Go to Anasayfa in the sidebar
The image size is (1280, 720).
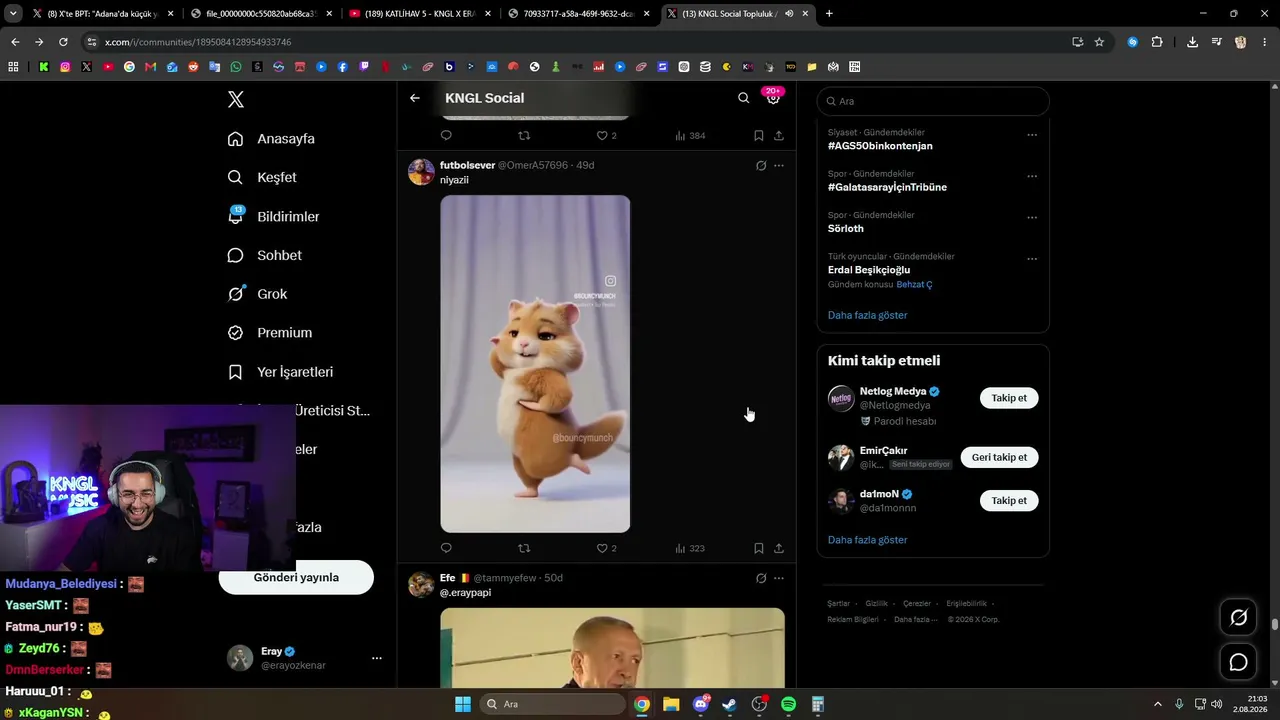pyautogui.click(x=271, y=139)
